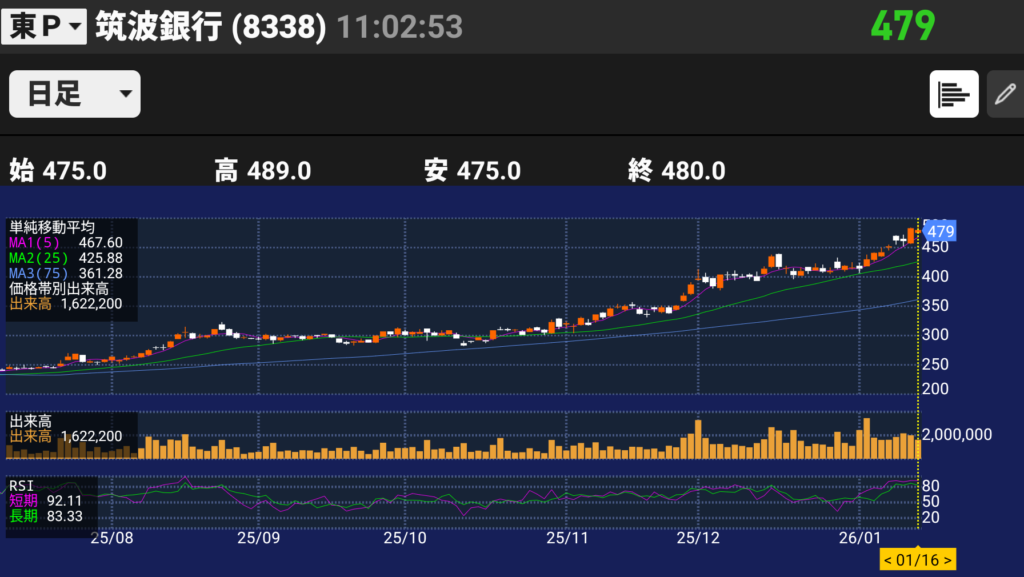Open the pencil drawing/edit tool
This screenshot has height=577, width=1024.
[x=1004, y=94]
